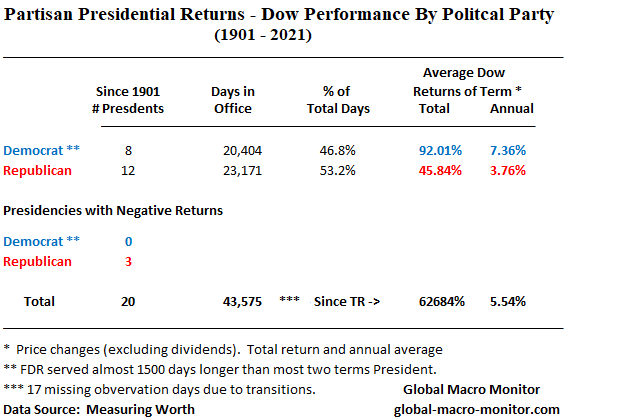Select the red "Republican" label in the top table
Viewport: 620px width, 419px height.
tap(38, 170)
